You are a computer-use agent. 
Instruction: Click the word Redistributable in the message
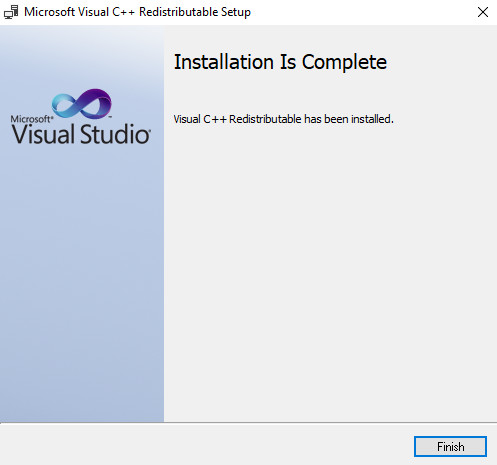(x=265, y=119)
